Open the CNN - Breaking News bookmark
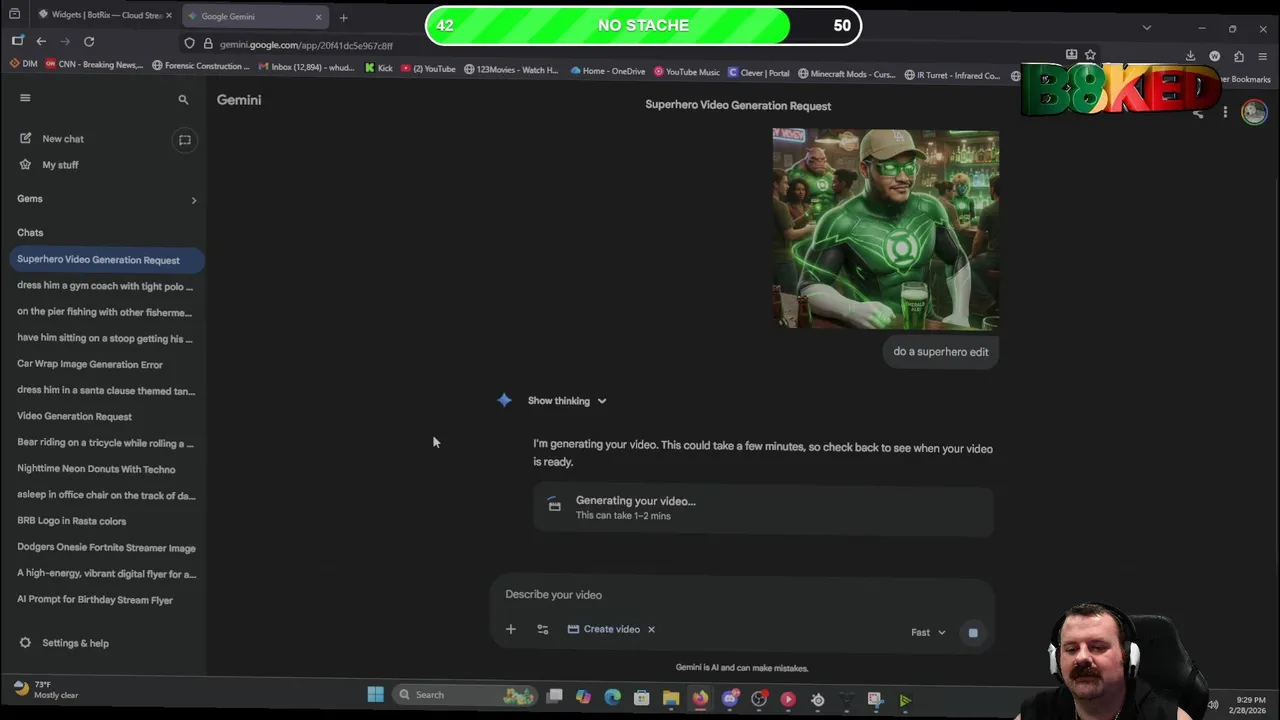 (94, 66)
